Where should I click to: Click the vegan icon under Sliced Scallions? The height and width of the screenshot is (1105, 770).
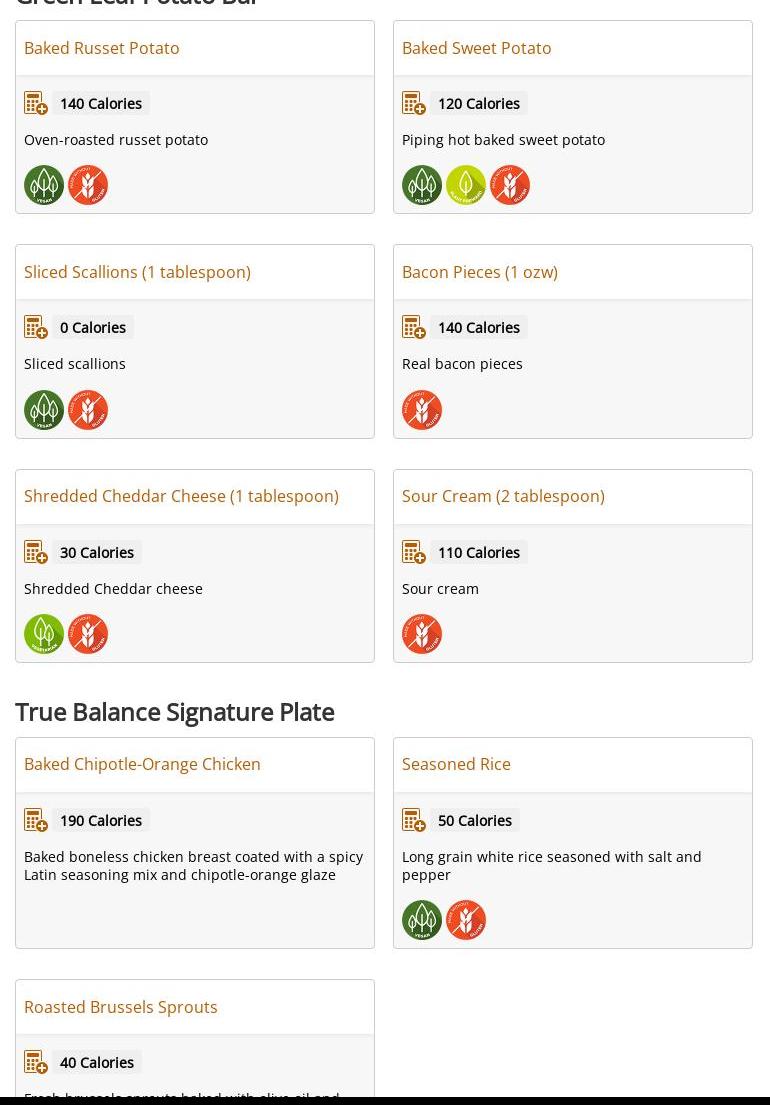click(x=44, y=410)
